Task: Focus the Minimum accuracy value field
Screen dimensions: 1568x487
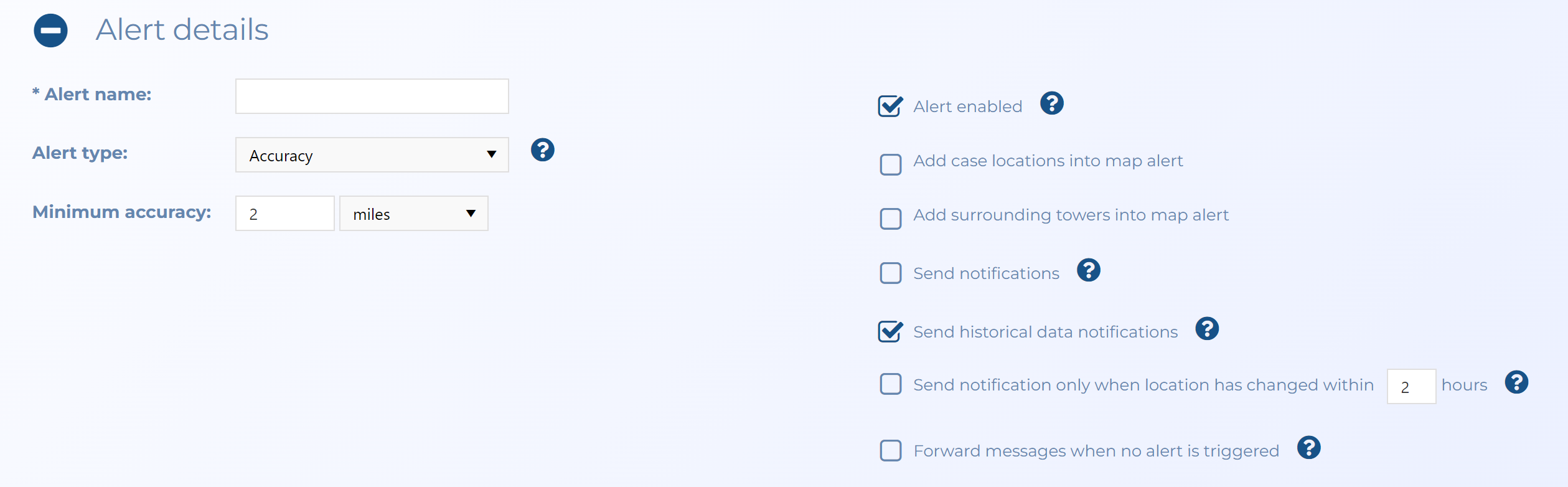Action: 284,214
